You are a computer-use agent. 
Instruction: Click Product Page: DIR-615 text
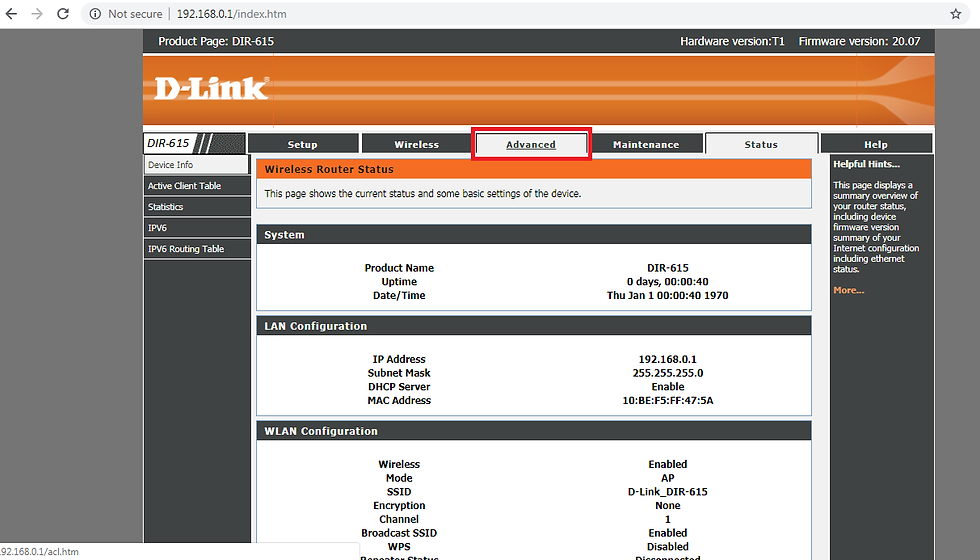click(x=216, y=41)
